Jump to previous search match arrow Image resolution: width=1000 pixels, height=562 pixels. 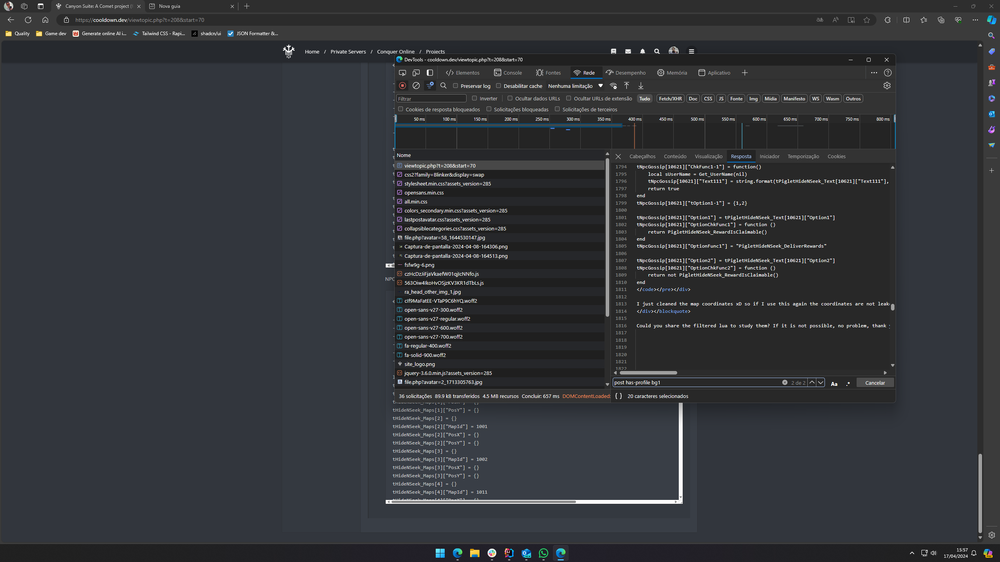812,383
